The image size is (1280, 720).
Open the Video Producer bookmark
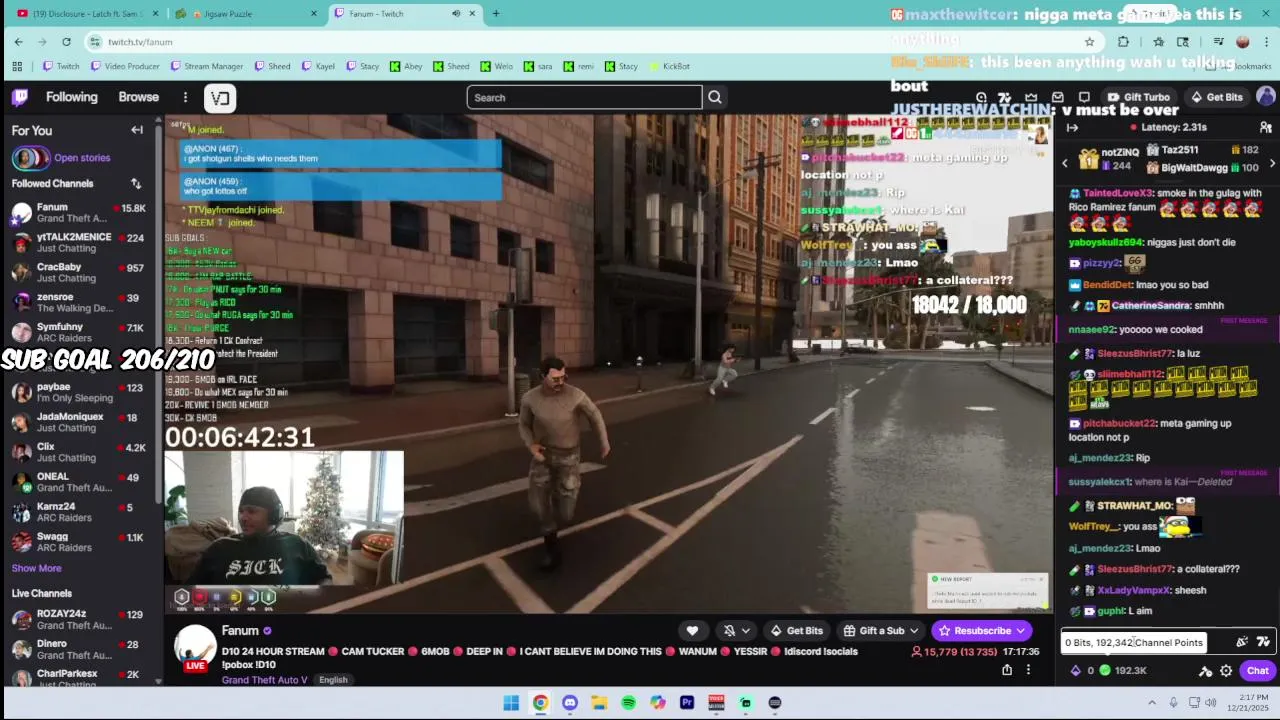[125, 66]
